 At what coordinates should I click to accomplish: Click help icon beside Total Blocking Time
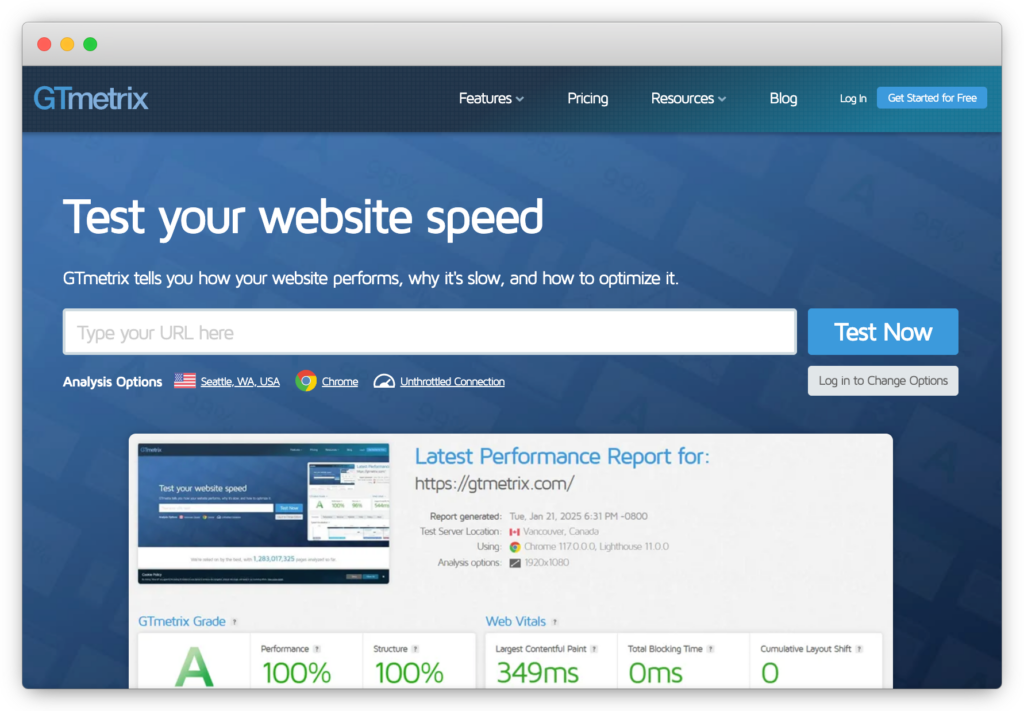point(711,649)
